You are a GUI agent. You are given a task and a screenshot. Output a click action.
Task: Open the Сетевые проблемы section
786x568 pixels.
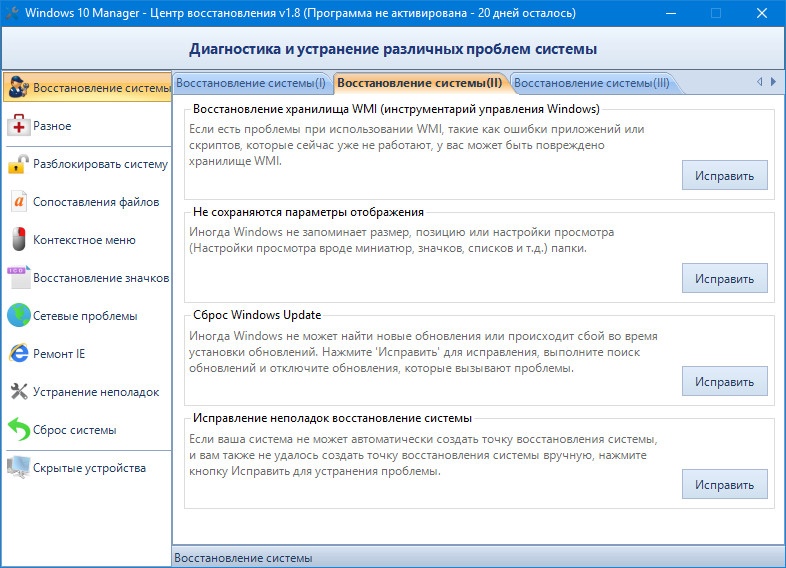pyautogui.click(x=85, y=316)
